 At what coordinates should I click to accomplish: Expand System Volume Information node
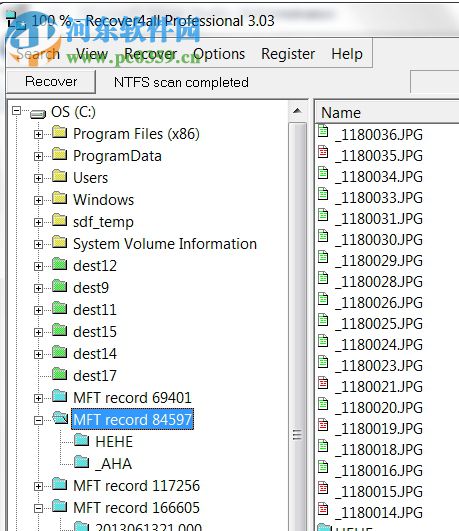click(38, 245)
